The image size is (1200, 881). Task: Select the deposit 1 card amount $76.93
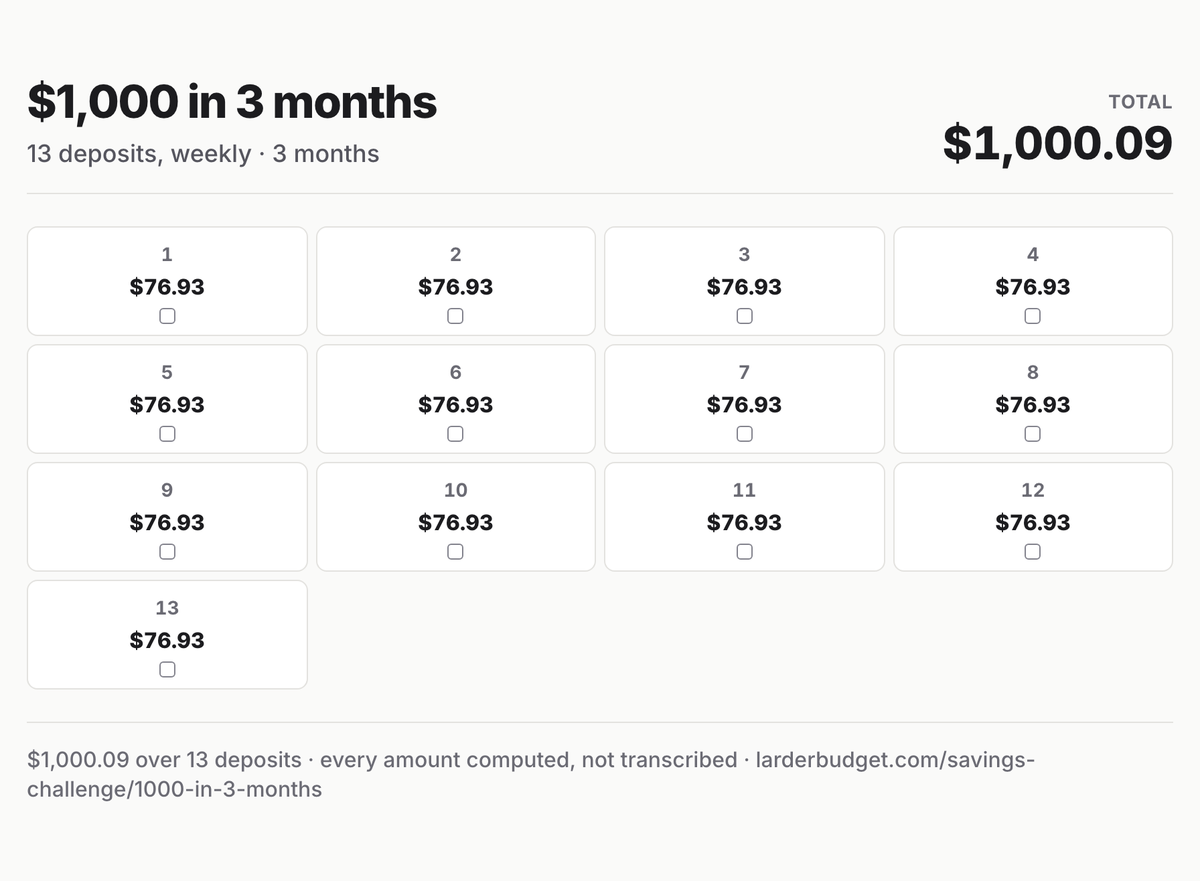pyautogui.click(x=167, y=287)
